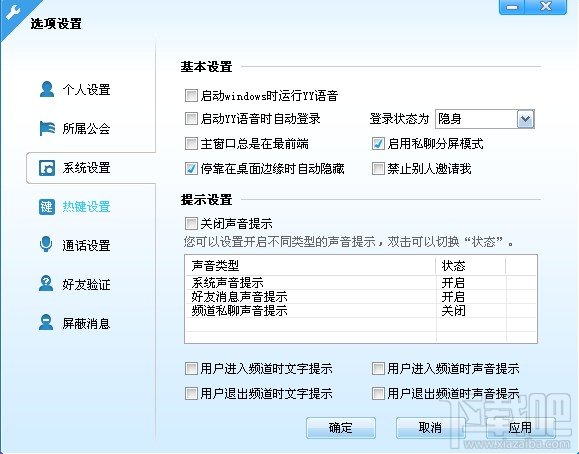Click the 状态 column header
Viewport: 579px width, 454px height.
pyautogui.click(x=470, y=266)
